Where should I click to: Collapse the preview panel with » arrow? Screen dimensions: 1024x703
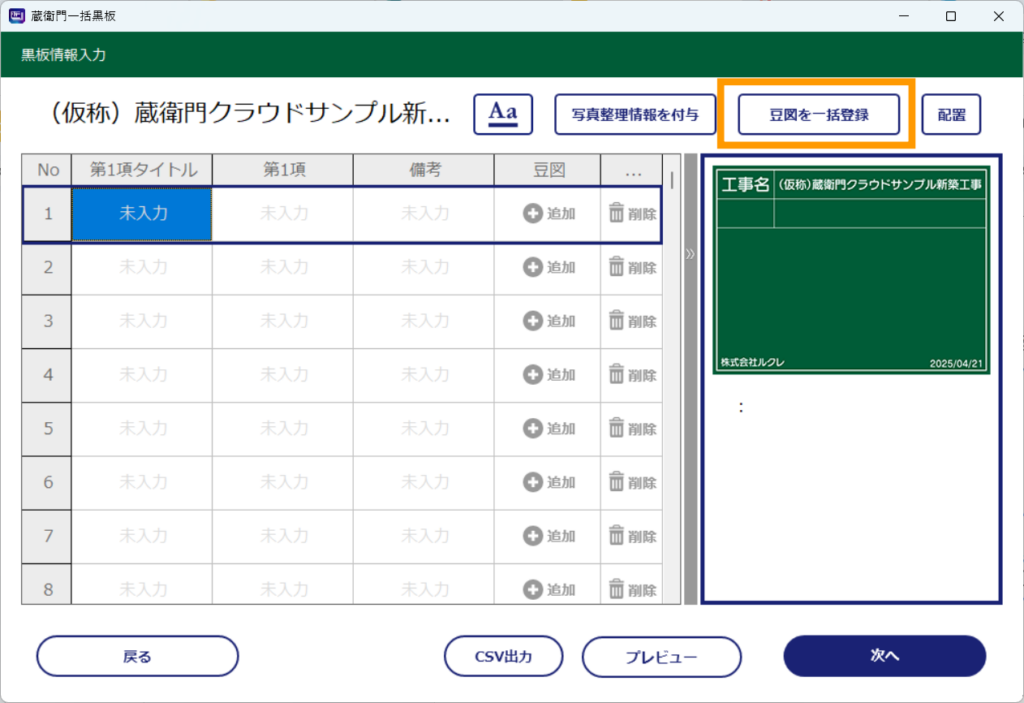(x=690, y=254)
